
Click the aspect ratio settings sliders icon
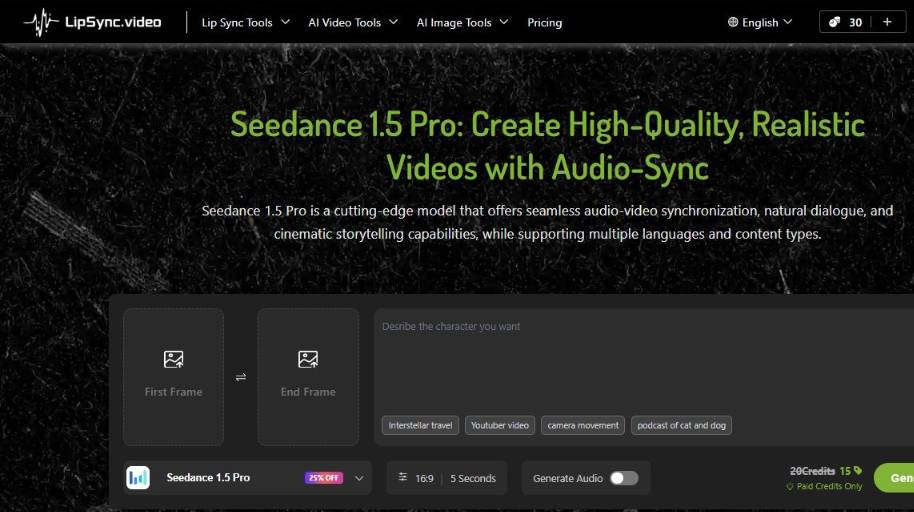coord(403,478)
